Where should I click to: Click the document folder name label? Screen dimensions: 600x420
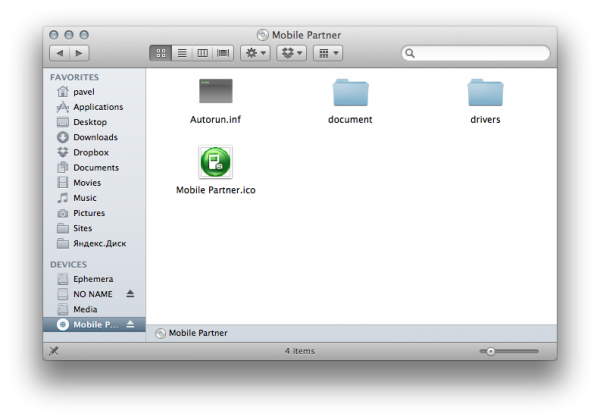pos(350,120)
